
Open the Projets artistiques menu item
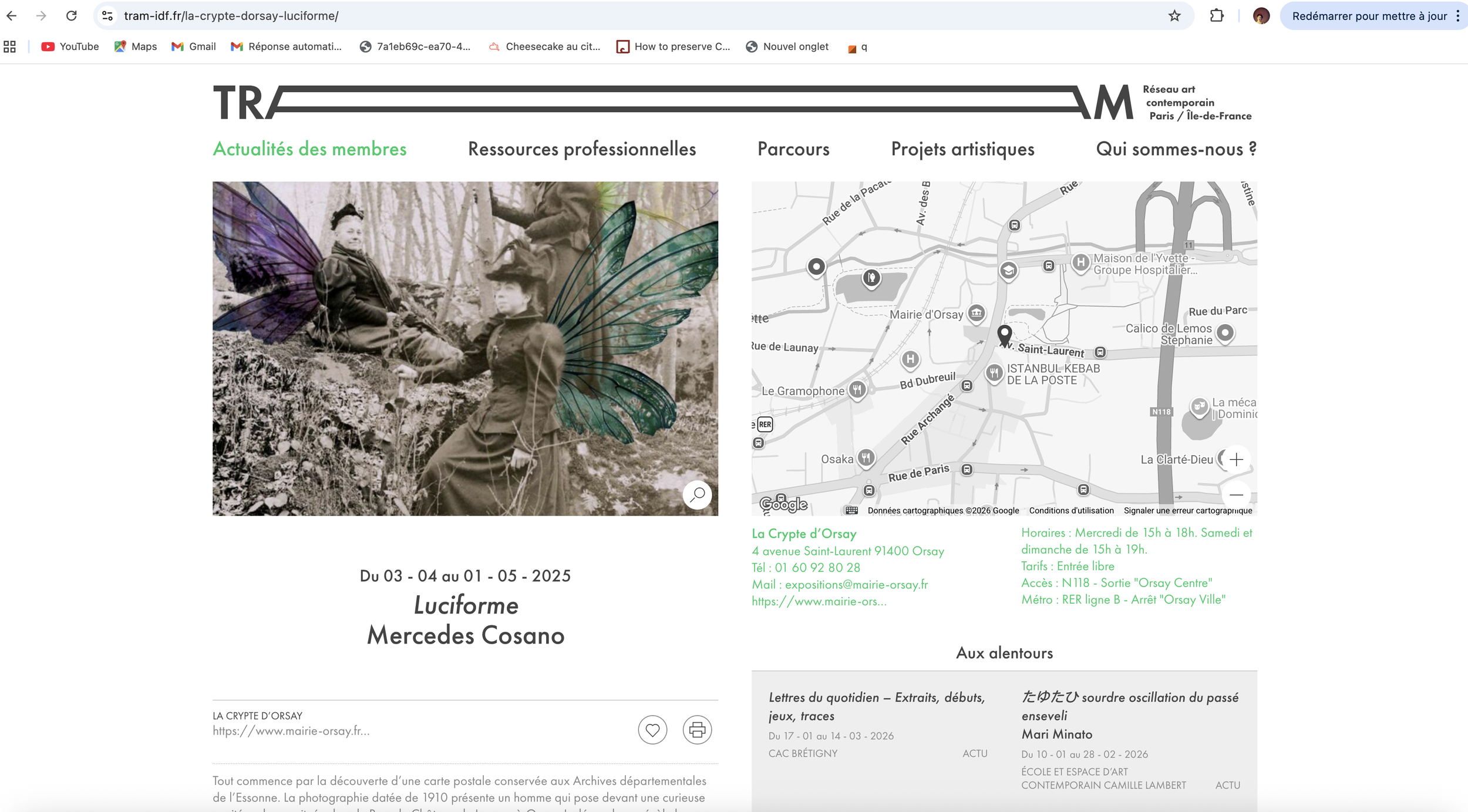962,149
